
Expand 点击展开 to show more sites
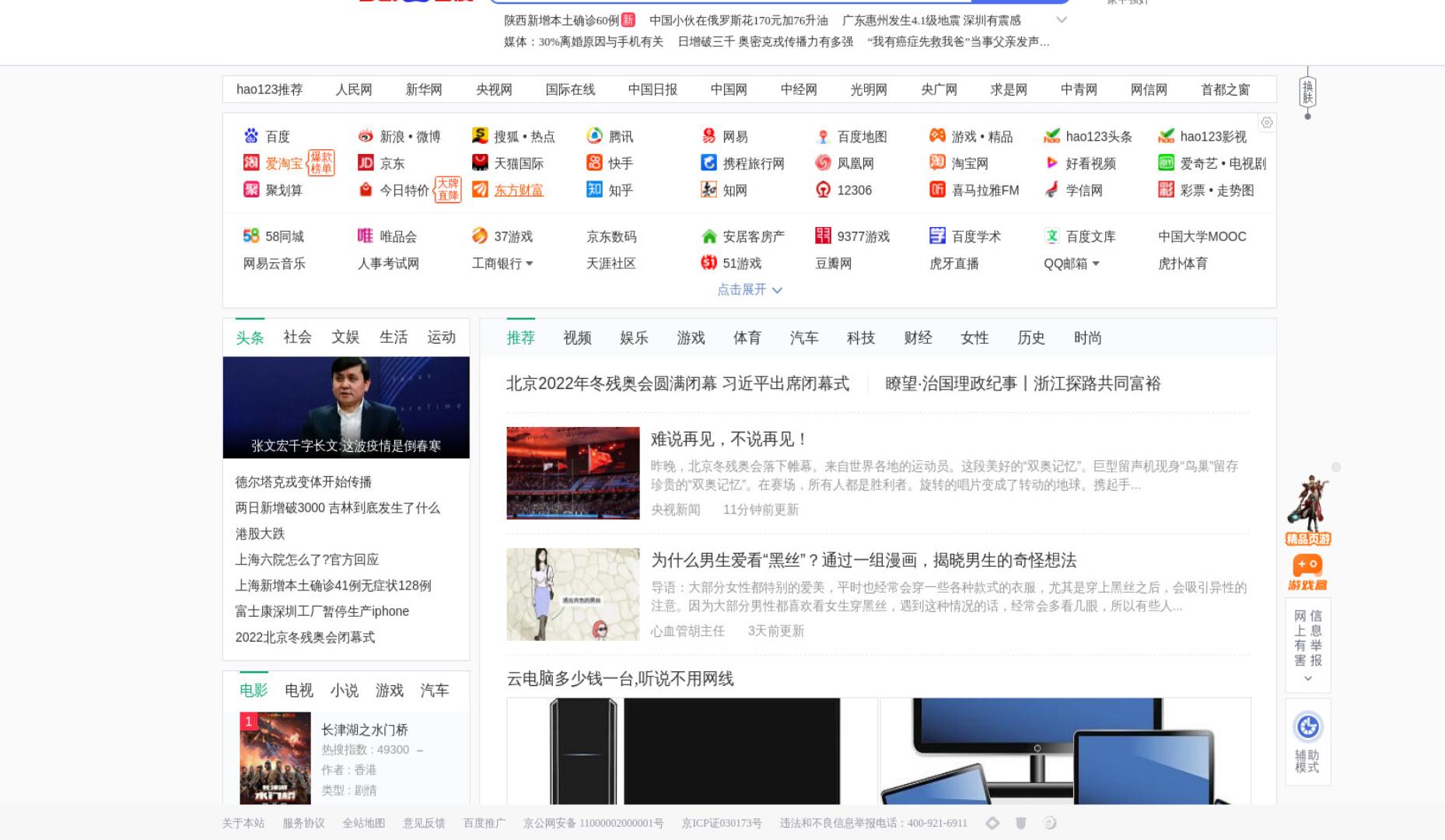749,289
